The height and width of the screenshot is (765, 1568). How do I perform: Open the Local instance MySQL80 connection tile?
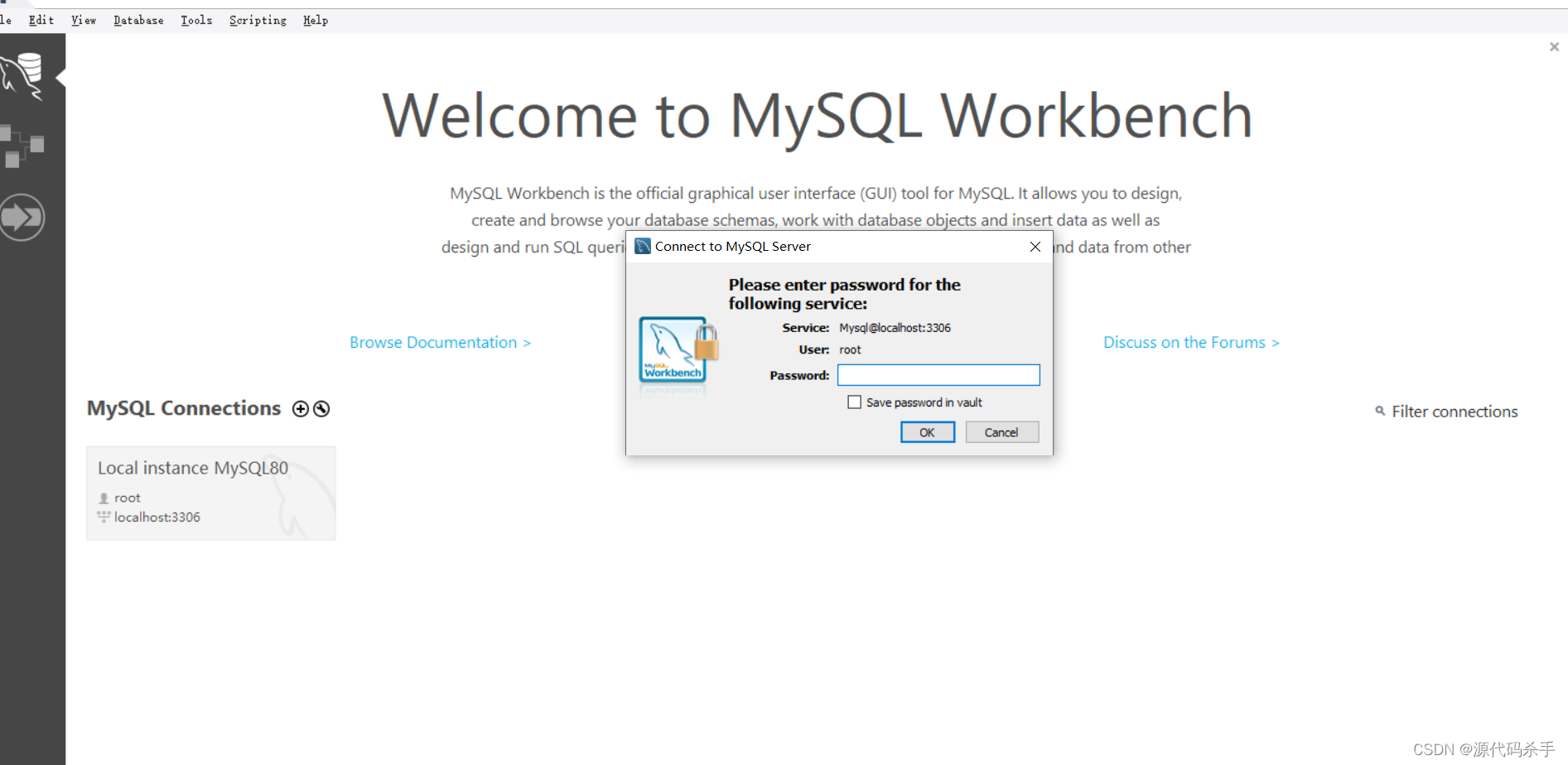coord(210,492)
